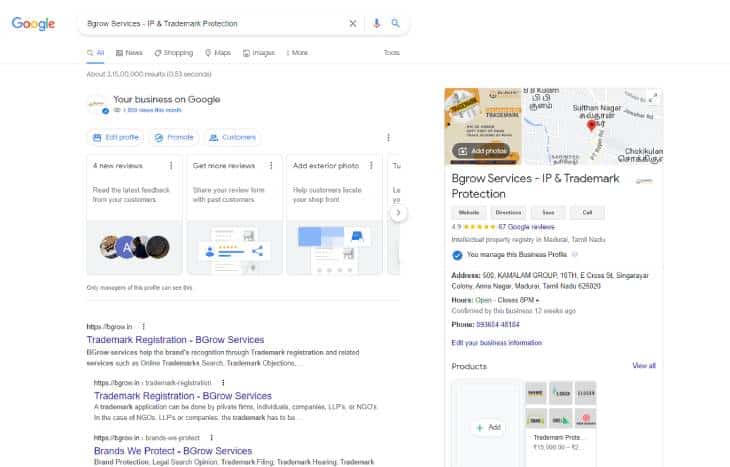
Task: Switch to the Maps tab
Action: click(218, 53)
